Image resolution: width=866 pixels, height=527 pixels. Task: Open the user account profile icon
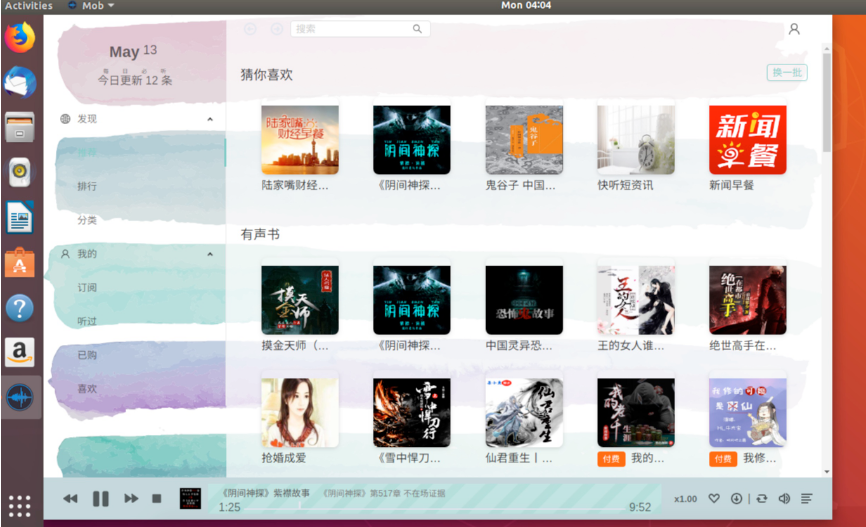coord(794,29)
